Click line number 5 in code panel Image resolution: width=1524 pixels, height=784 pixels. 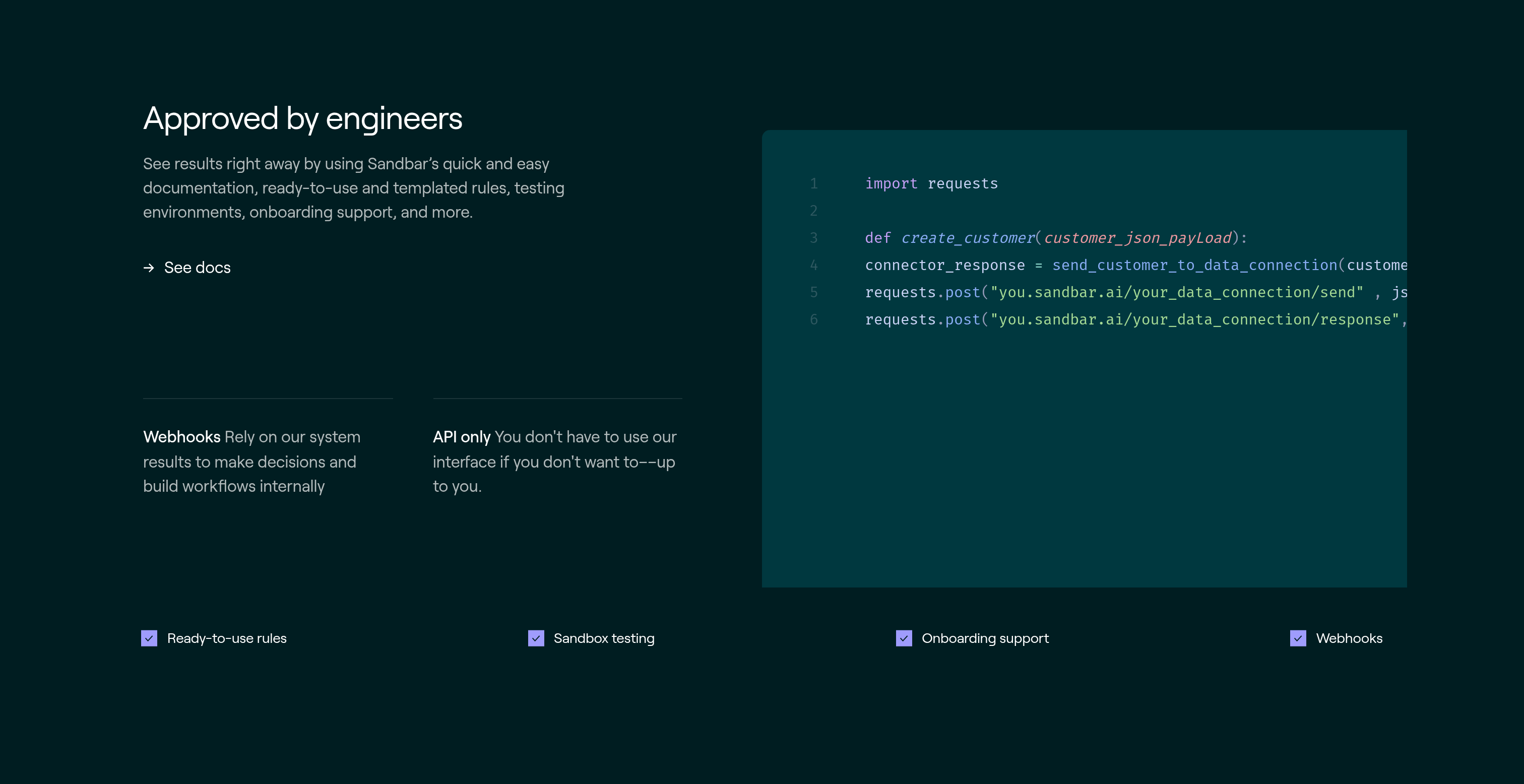click(814, 292)
